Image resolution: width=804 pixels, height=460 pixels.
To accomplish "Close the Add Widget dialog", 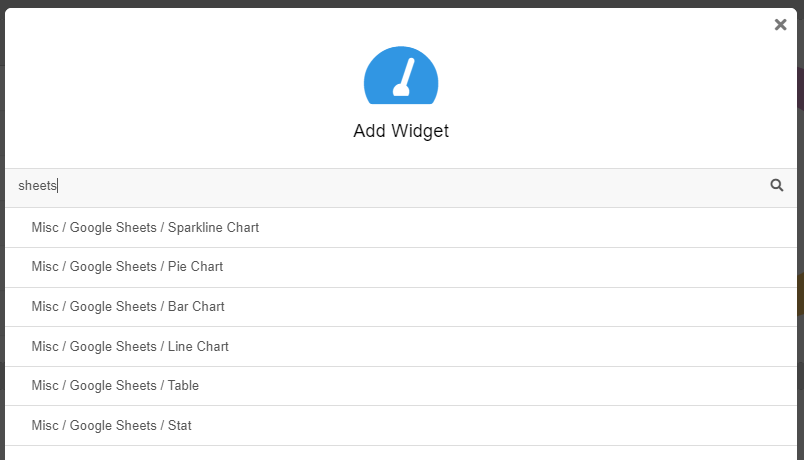I will point(780,25).
